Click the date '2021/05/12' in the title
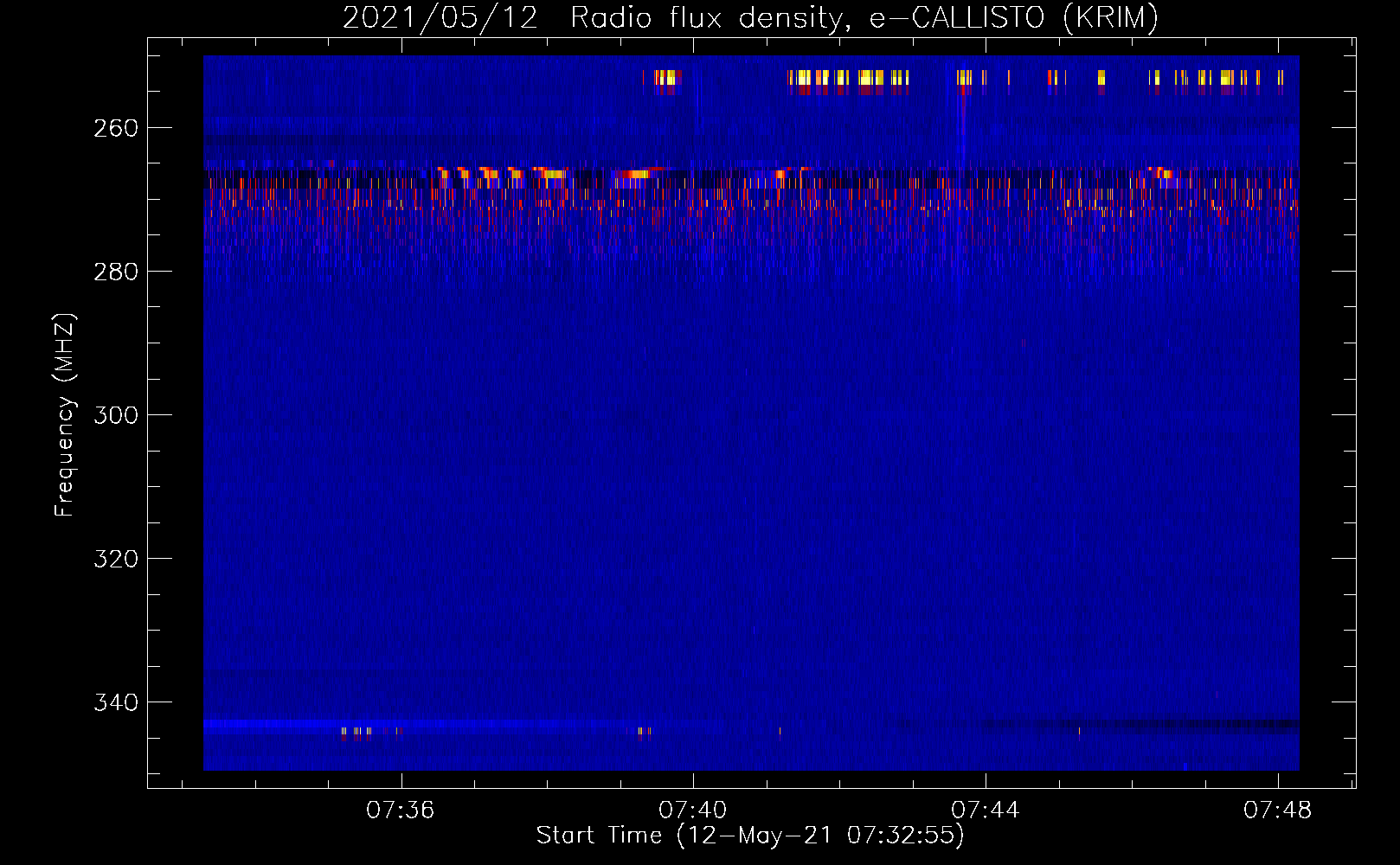Screen dimensions: 1400x865 [x=440, y=17]
